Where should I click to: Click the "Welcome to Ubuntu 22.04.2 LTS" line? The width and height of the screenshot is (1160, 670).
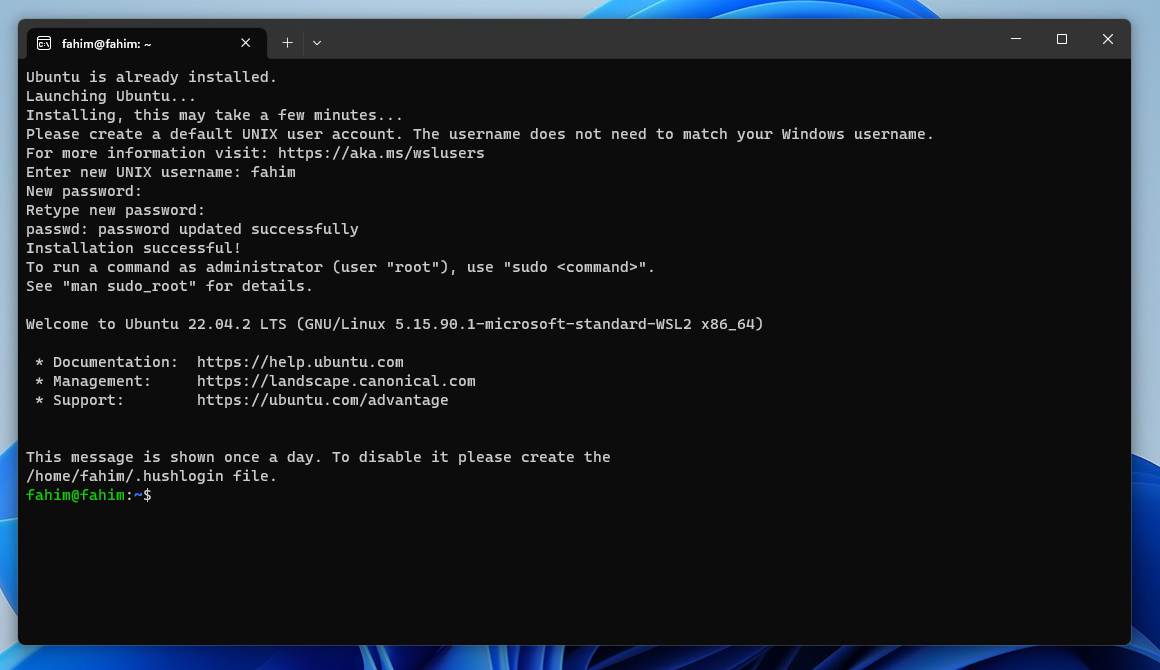[x=394, y=324]
